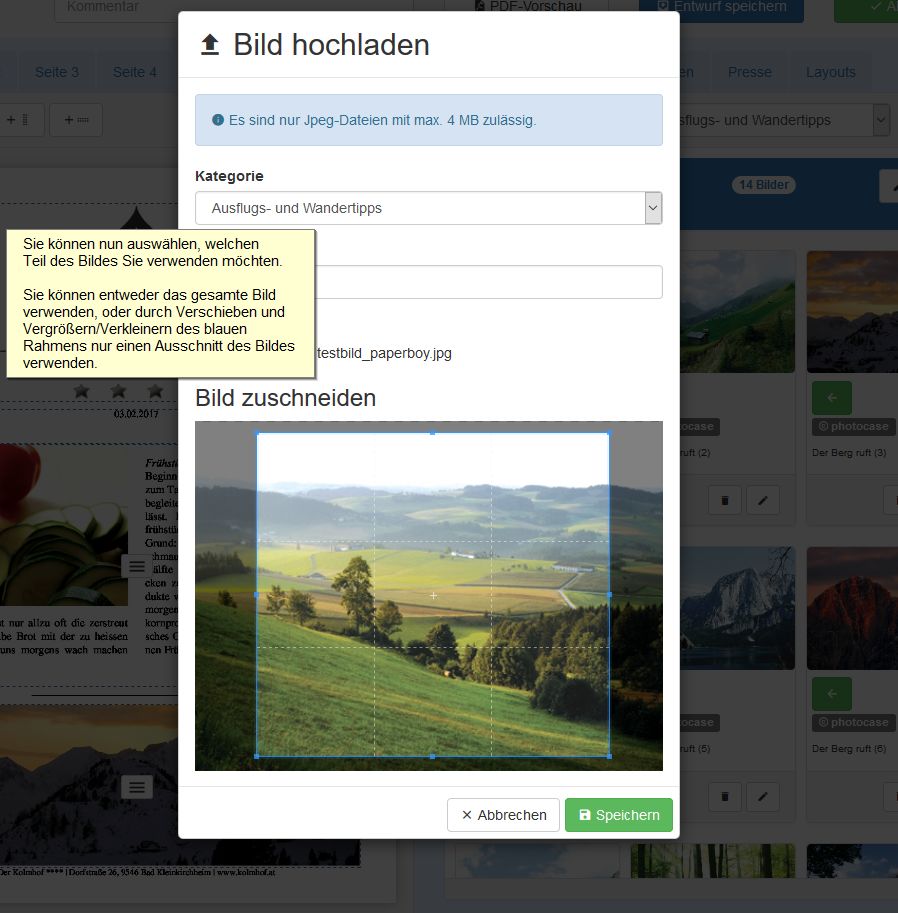Open the Seite 3 tab
898x913 pixels.
coord(57,72)
